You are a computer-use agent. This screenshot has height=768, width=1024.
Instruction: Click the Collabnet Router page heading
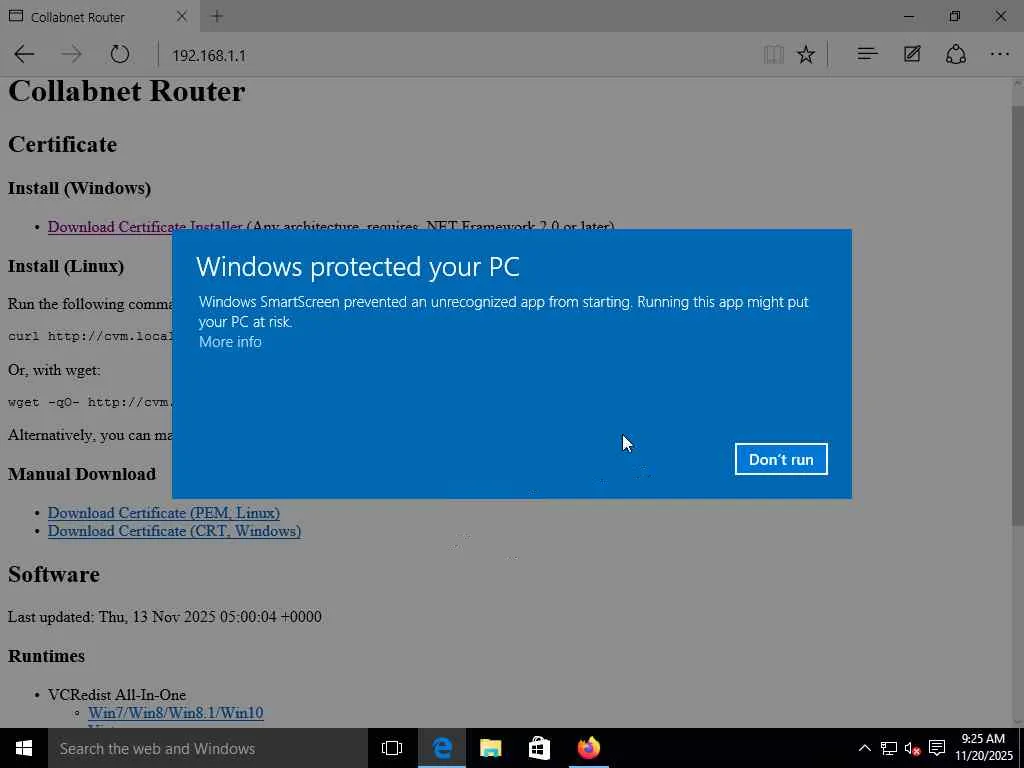[x=127, y=91]
